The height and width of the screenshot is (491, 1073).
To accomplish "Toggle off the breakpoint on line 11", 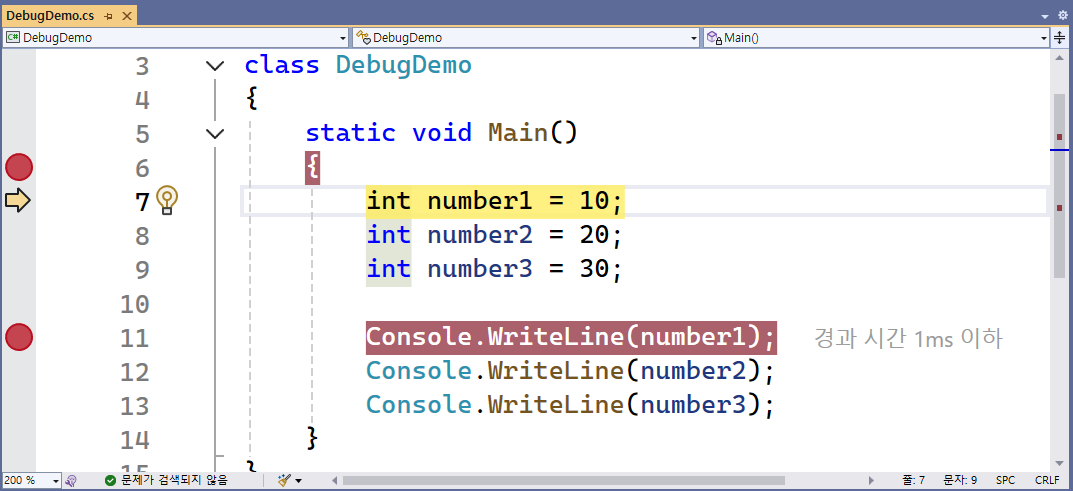I will pyautogui.click(x=19, y=338).
